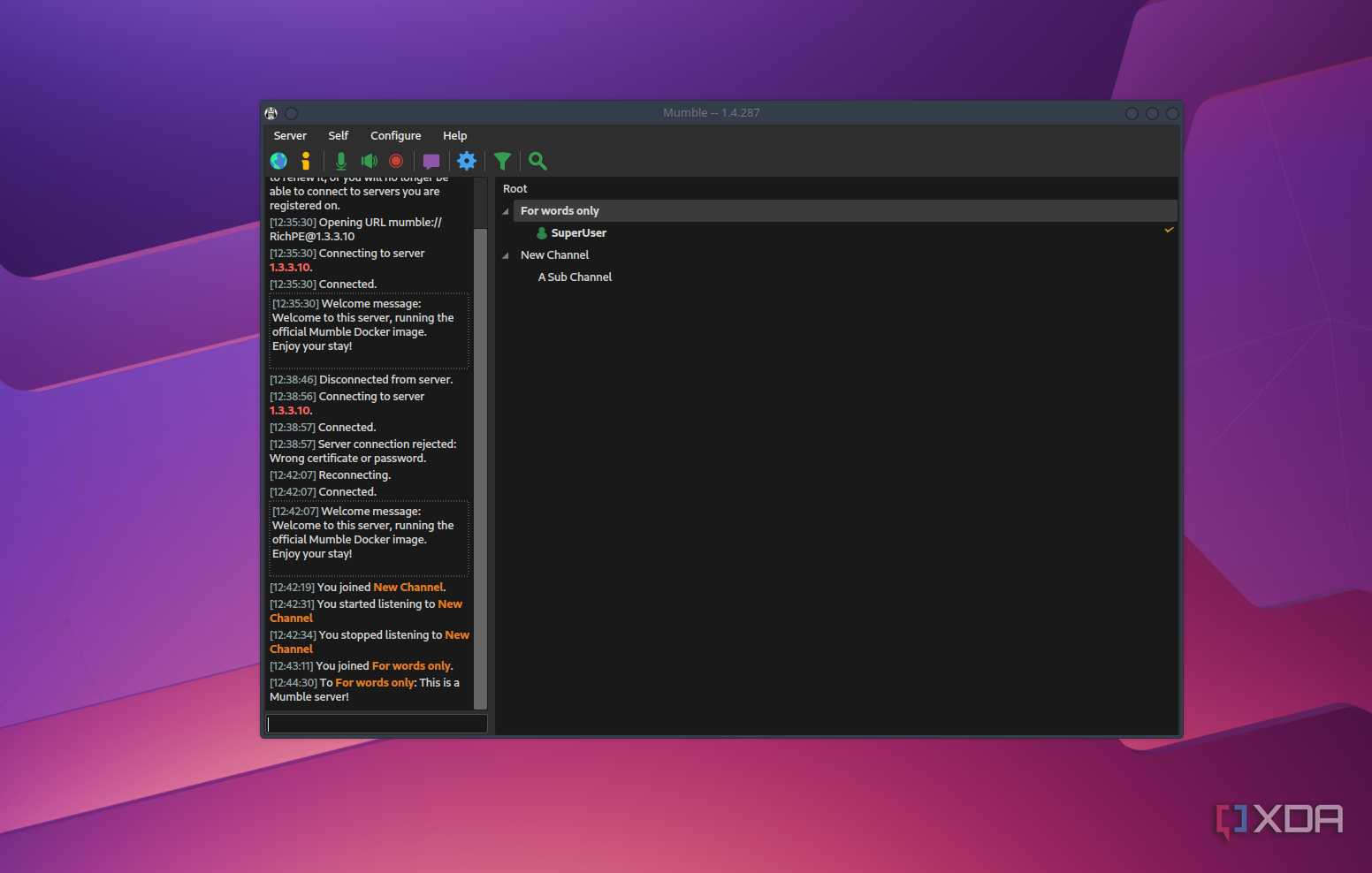This screenshot has height=873, width=1372.
Task: Click the chat log vertical scrollbar
Action: point(481,468)
